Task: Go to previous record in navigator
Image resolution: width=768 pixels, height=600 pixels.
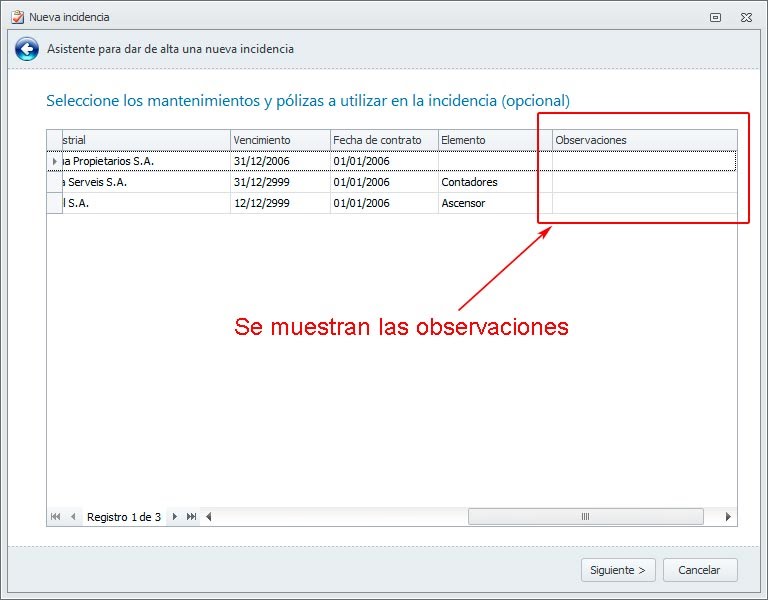Action: (72, 517)
